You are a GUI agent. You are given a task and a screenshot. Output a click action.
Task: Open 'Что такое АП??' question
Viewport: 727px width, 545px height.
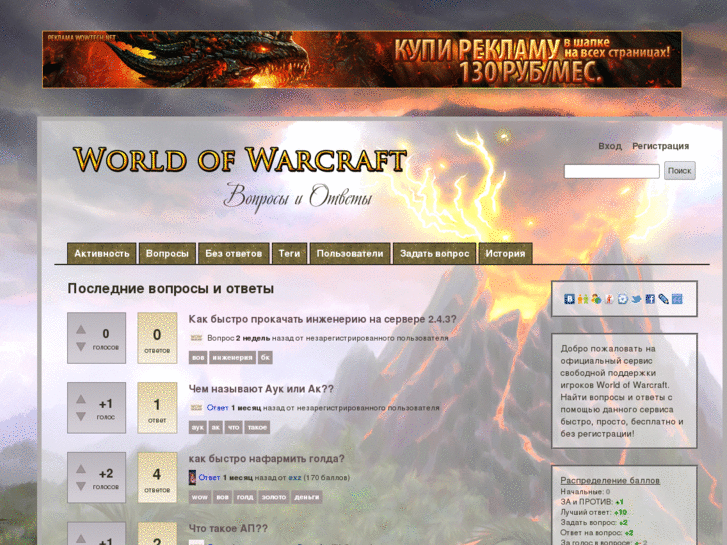point(228,528)
